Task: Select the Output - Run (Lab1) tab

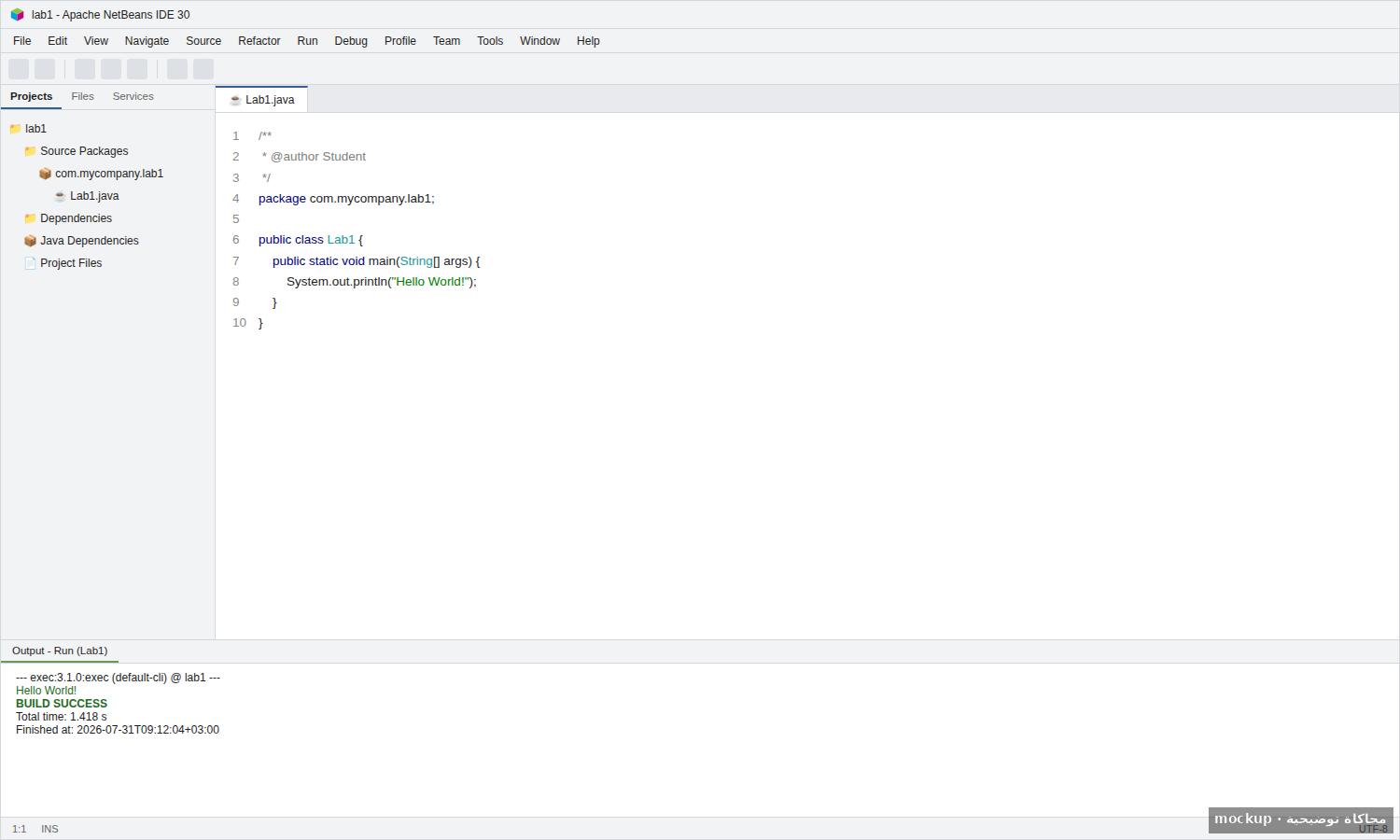Action: [60, 651]
